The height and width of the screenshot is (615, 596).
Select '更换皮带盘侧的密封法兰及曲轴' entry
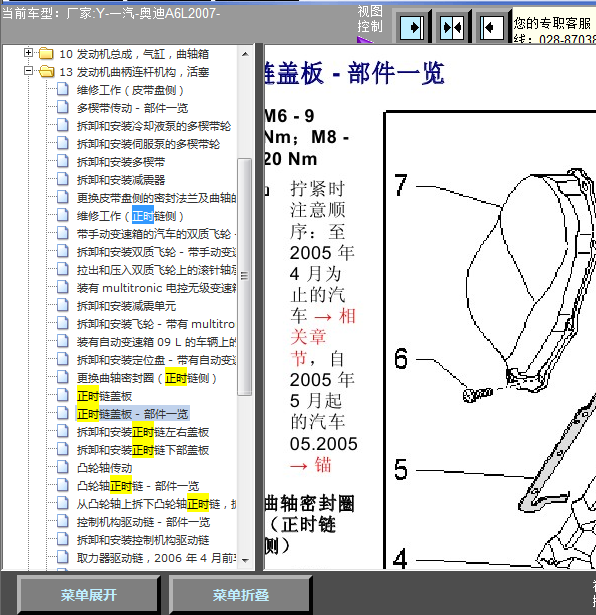click(x=156, y=198)
